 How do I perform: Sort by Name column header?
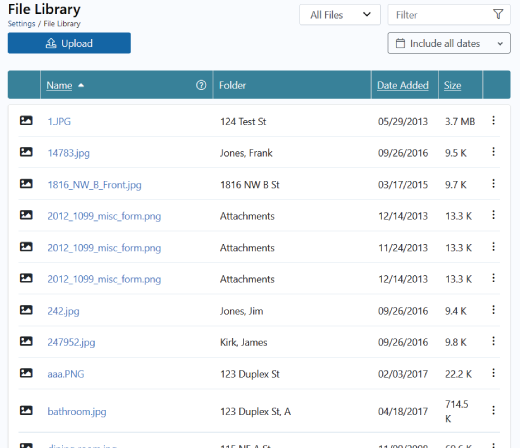tap(59, 85)
